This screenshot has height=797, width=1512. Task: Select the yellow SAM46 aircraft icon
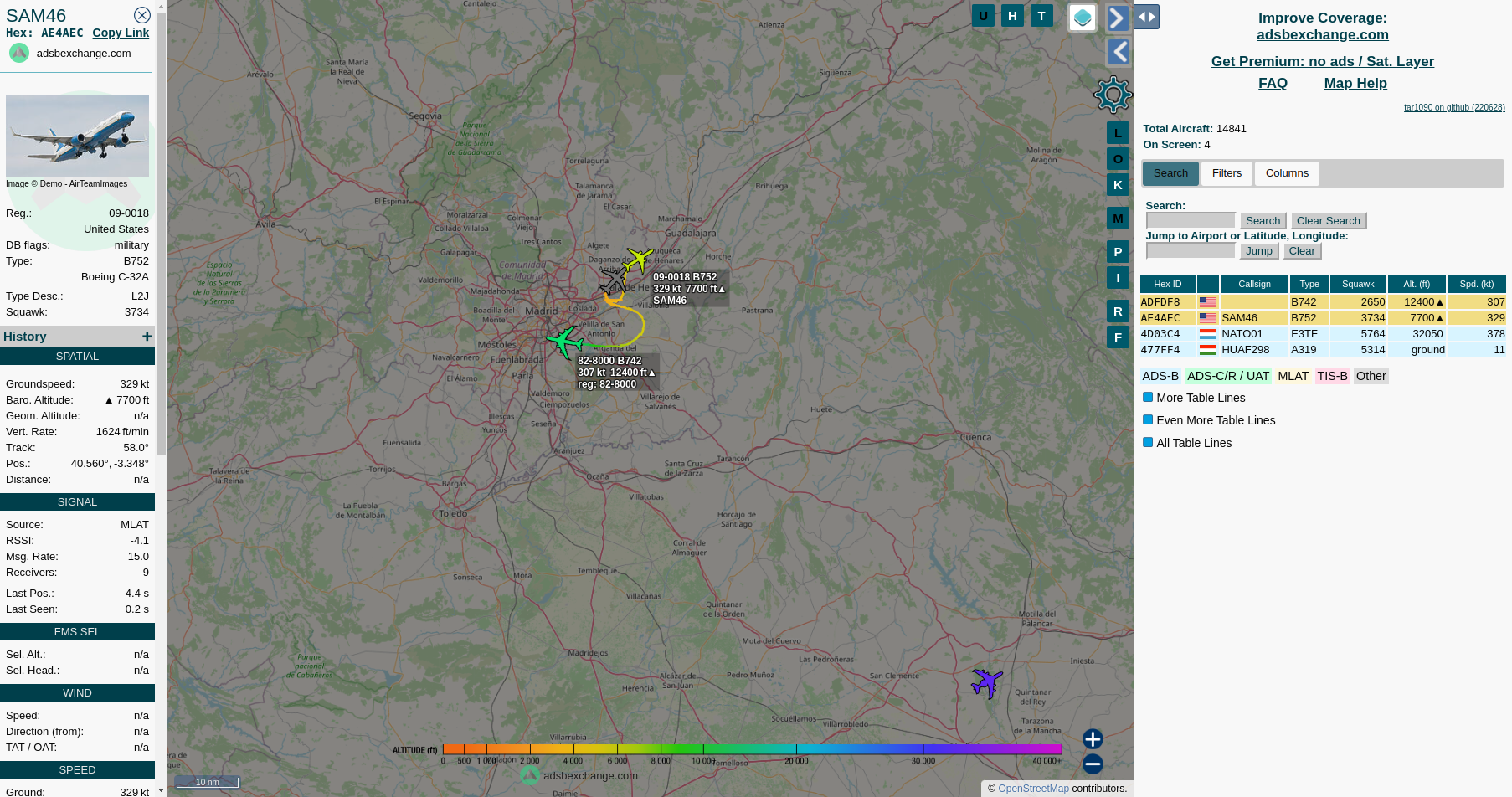[x=639, y=259]
